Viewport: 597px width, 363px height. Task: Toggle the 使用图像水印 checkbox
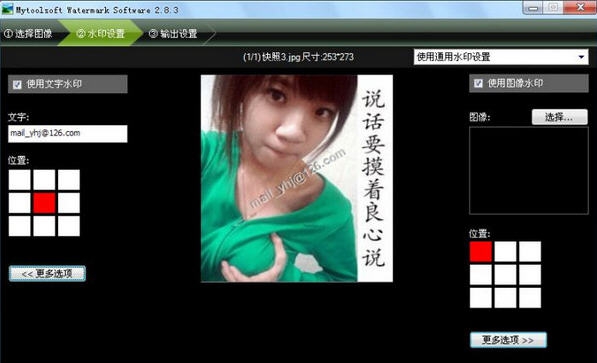click(478, 83)
